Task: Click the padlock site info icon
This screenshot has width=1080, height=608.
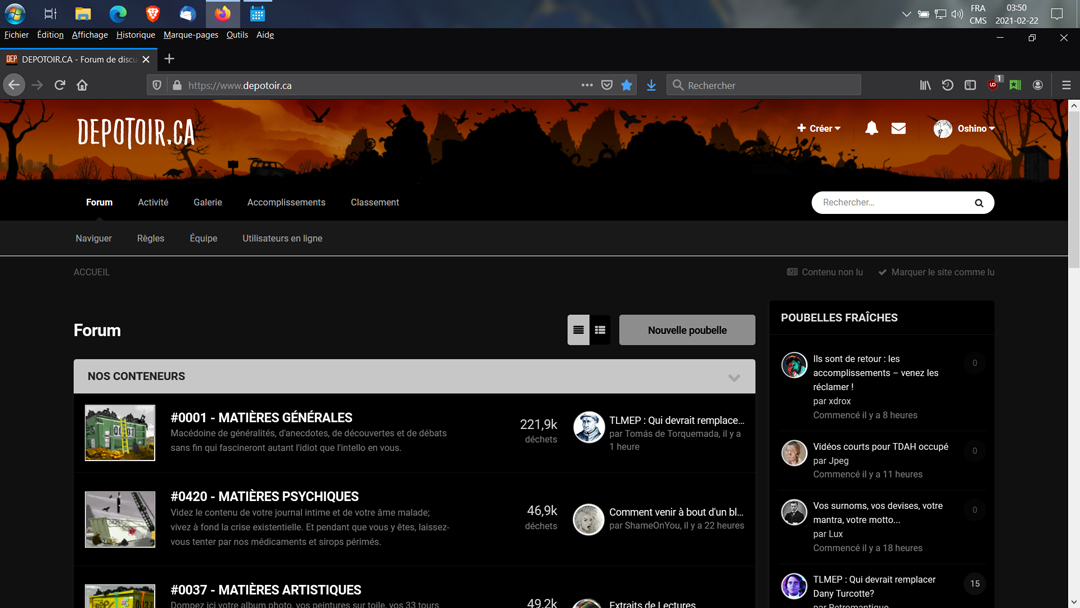Action: coord(177,85)
